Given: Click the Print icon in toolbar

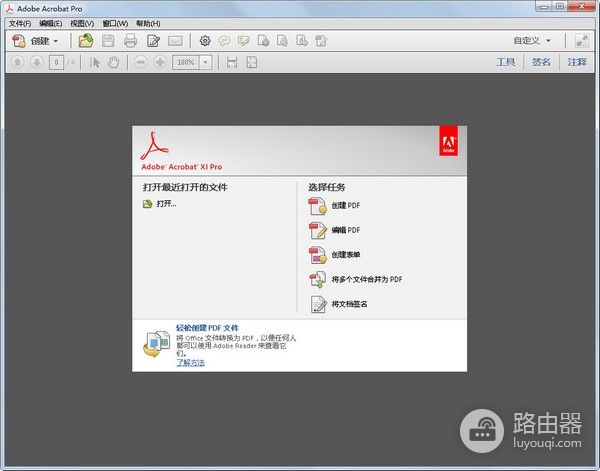Looking at the screenshot, I should coord(130,41).
